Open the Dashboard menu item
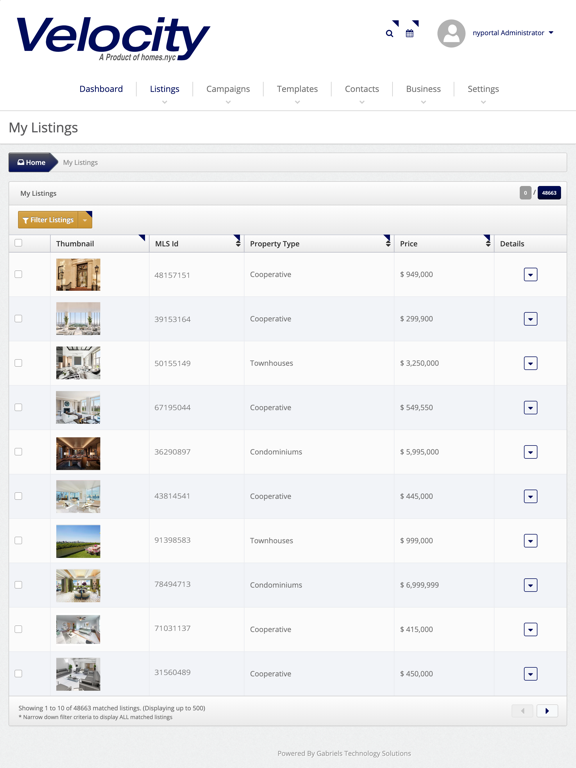Image resolution: width=576 pixels, height=768 pixels. coord(101,89)
